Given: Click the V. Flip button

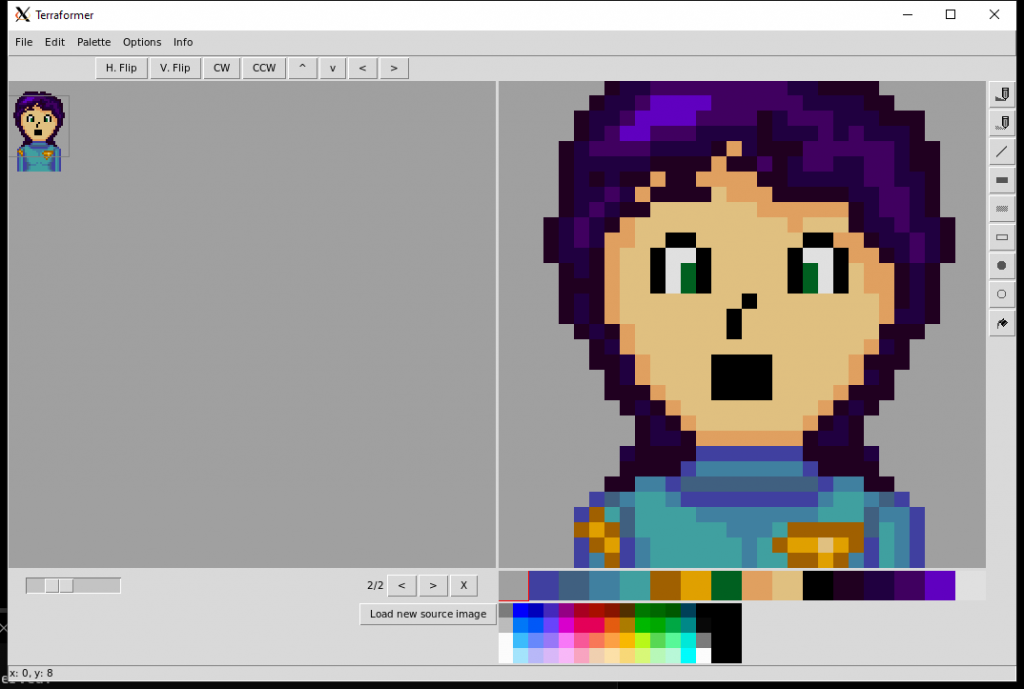Looking at the screenshot, I should (175, 68).
